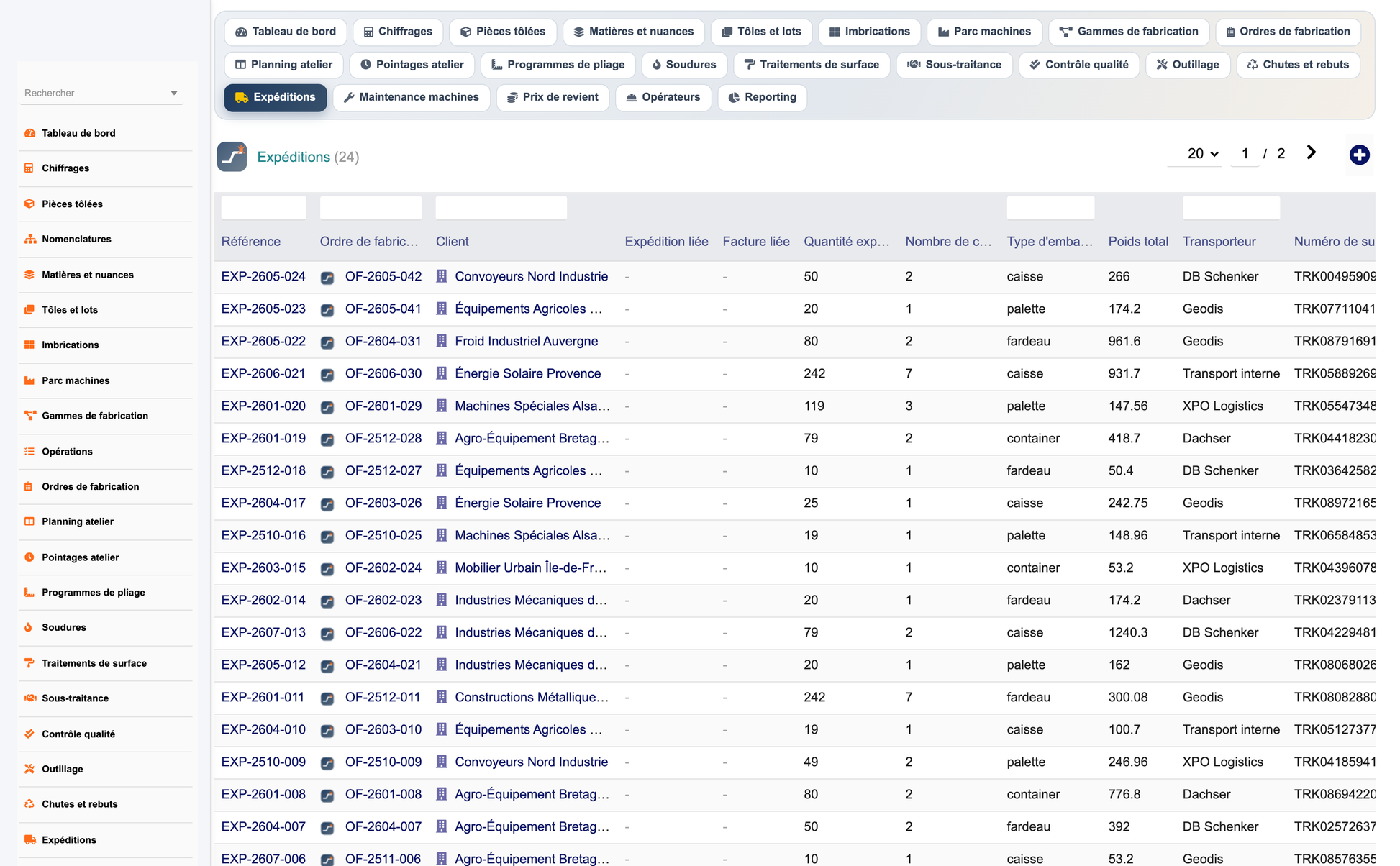Click Soudures sidebar flame icon
This screenshot has height=866, width=1400.
29,627
